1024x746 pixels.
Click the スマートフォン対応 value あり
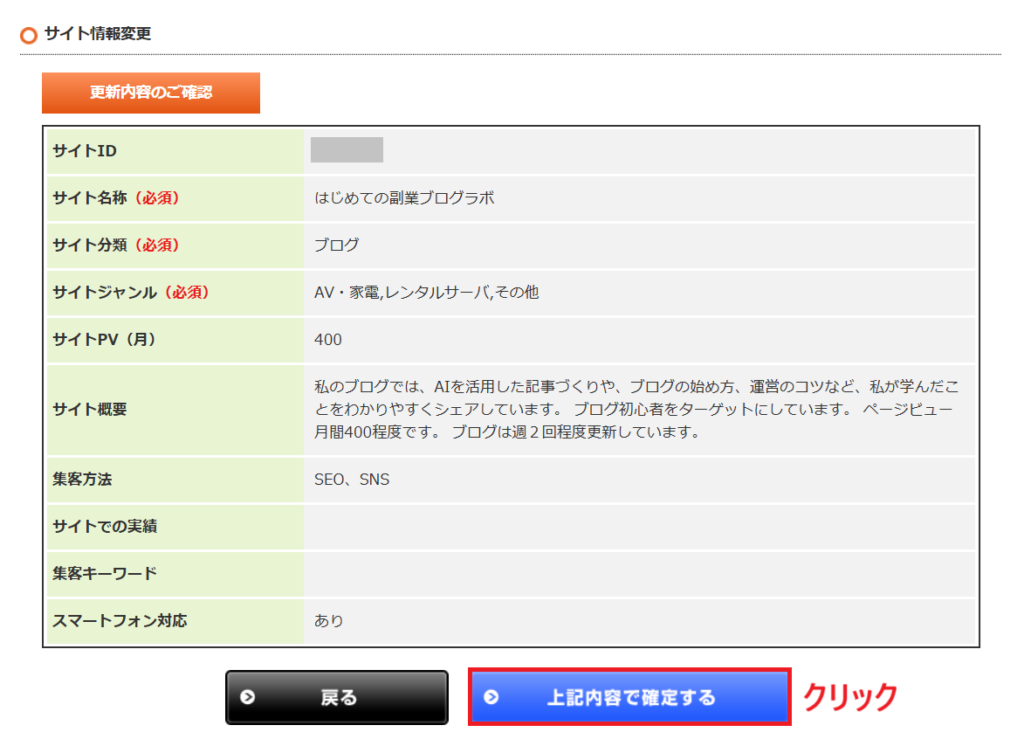[x=329, y=621]
